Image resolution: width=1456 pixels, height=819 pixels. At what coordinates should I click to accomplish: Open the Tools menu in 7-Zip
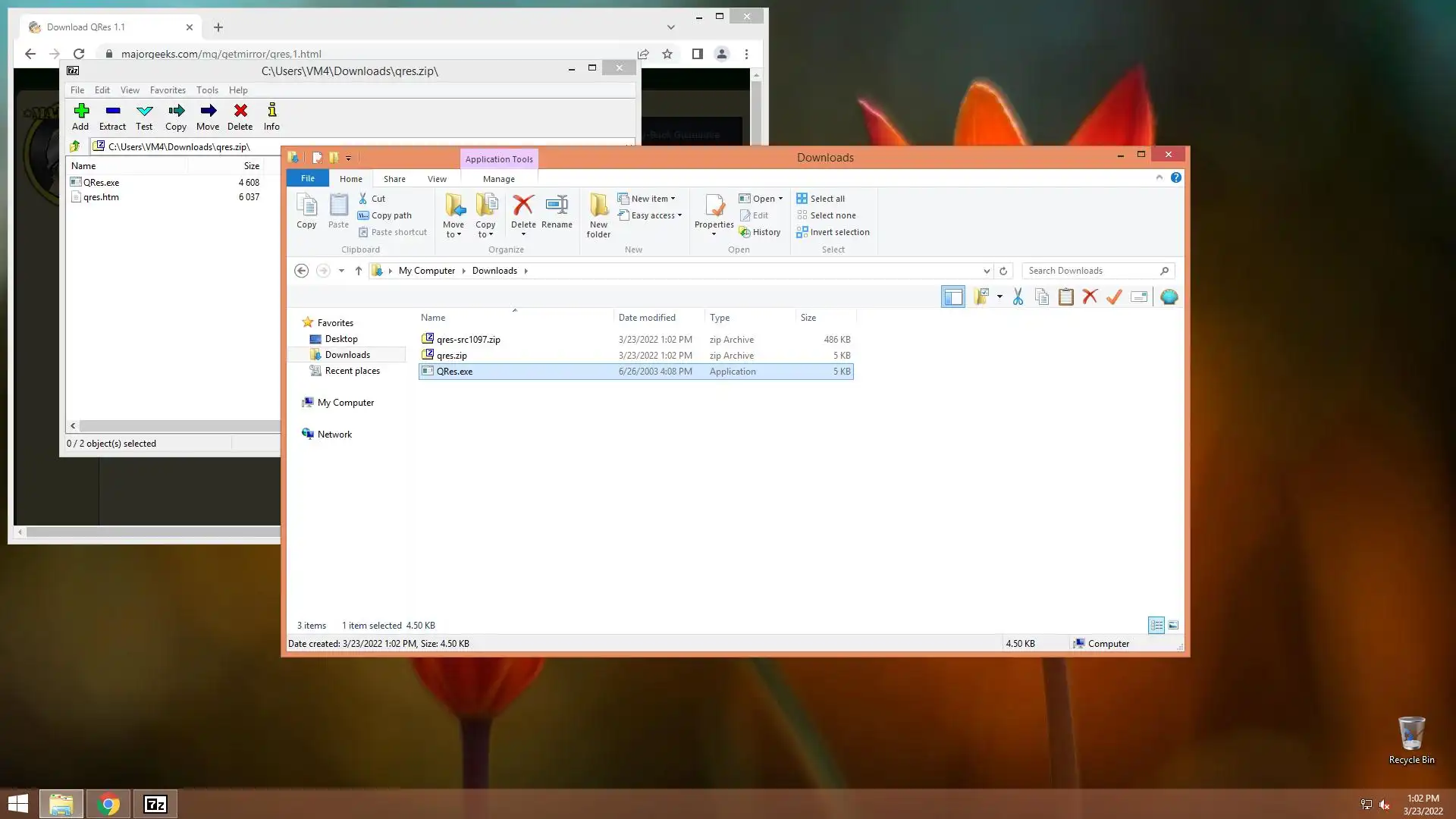207,89
